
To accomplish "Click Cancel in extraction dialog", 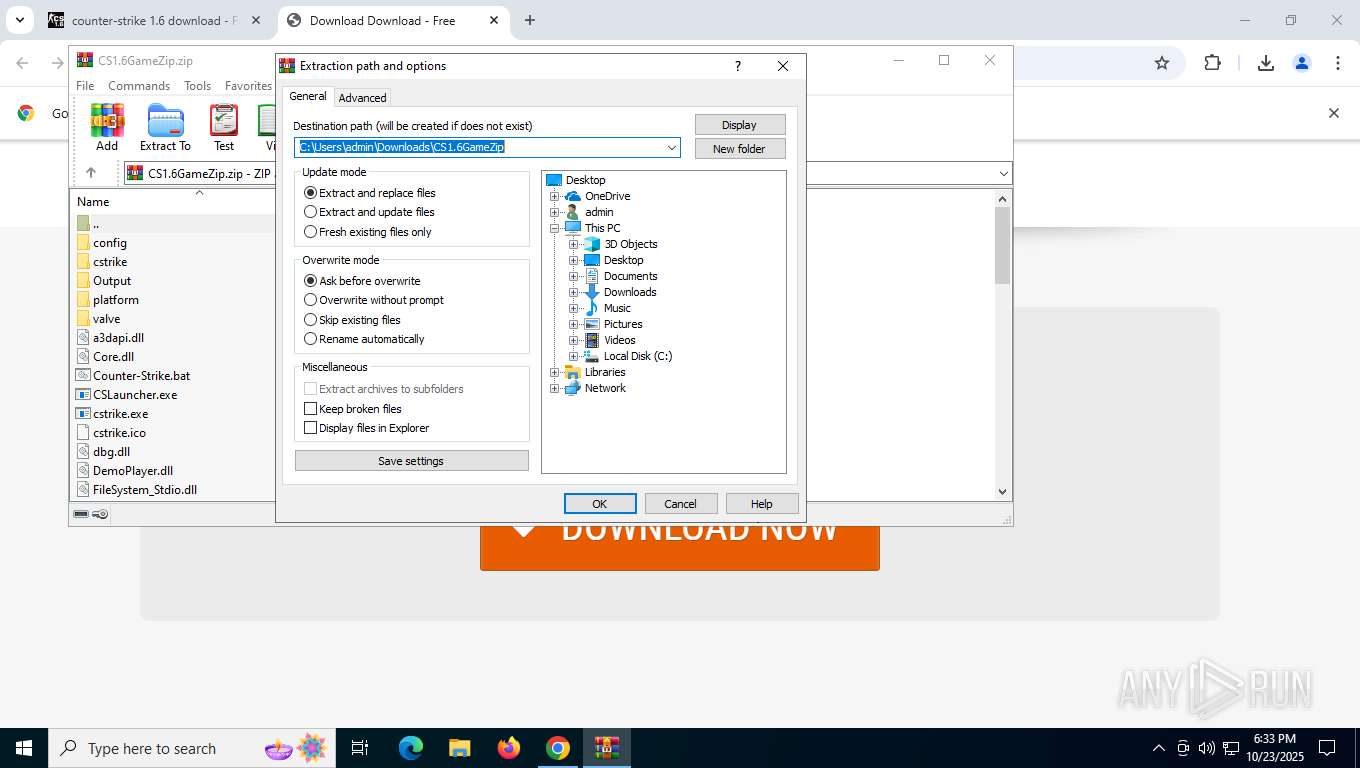I will click(681, 504).
